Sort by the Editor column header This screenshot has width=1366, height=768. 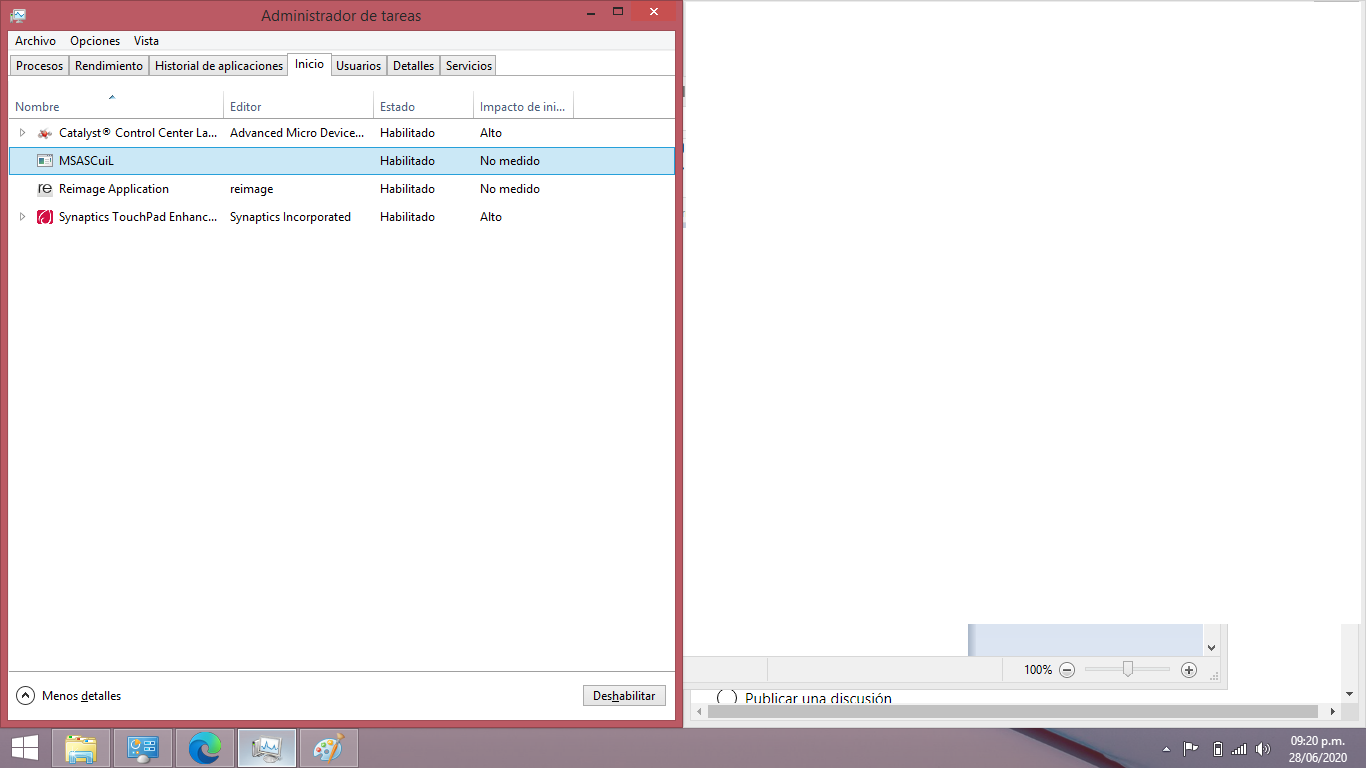click(299, 105)
